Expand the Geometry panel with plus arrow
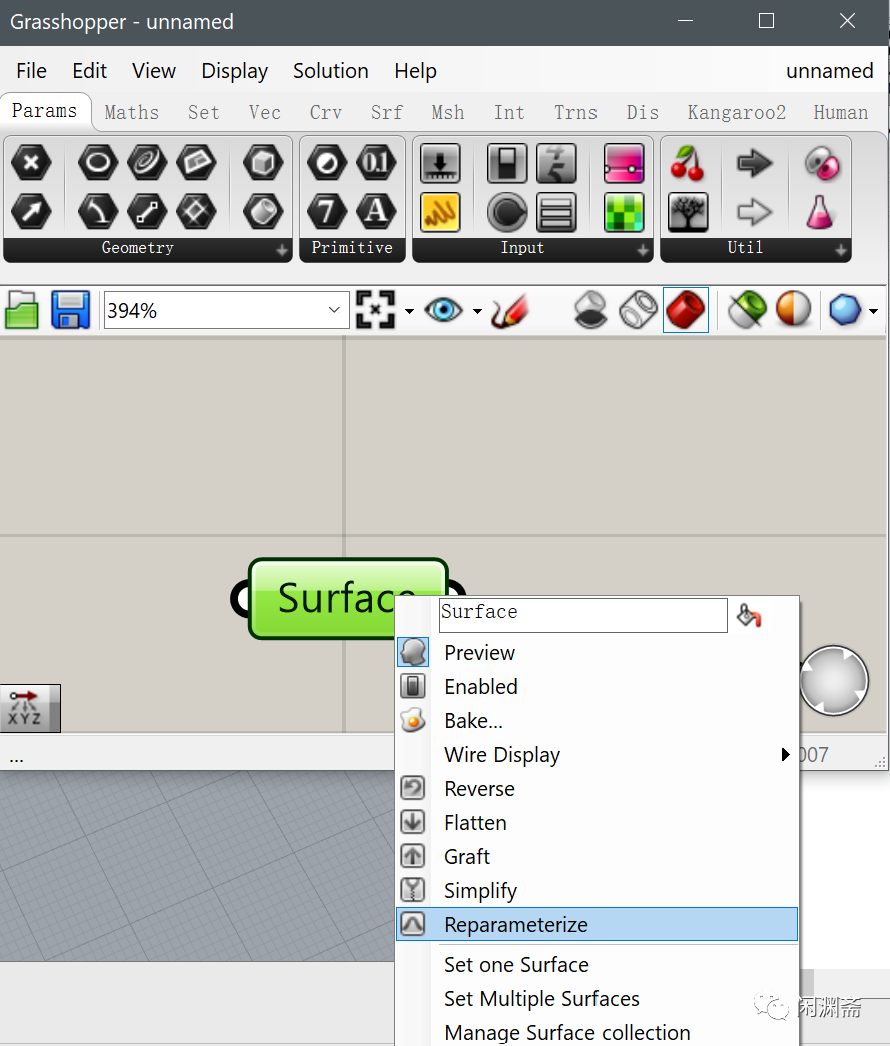This screenshot has height=1046, width=890. [282, 250]
